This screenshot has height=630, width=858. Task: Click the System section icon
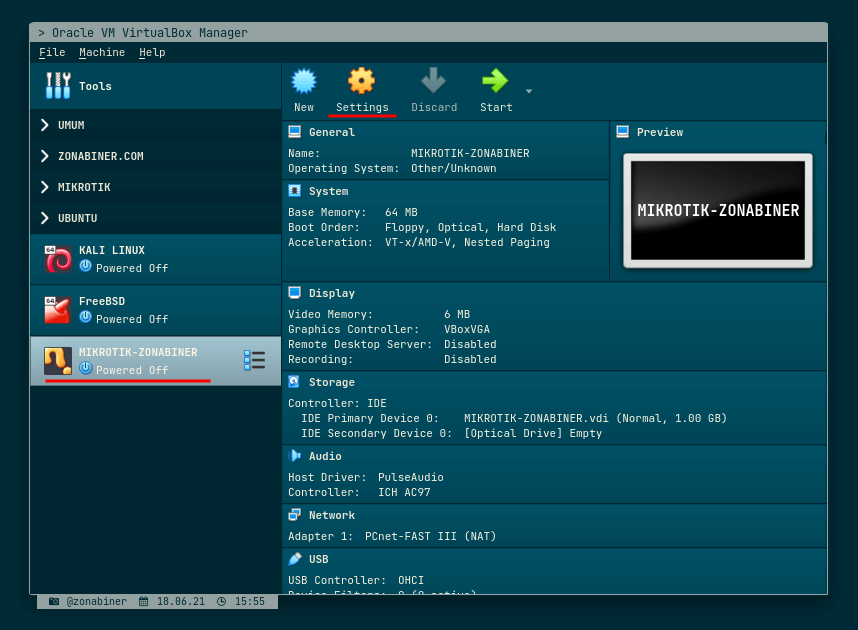point(294,191)
